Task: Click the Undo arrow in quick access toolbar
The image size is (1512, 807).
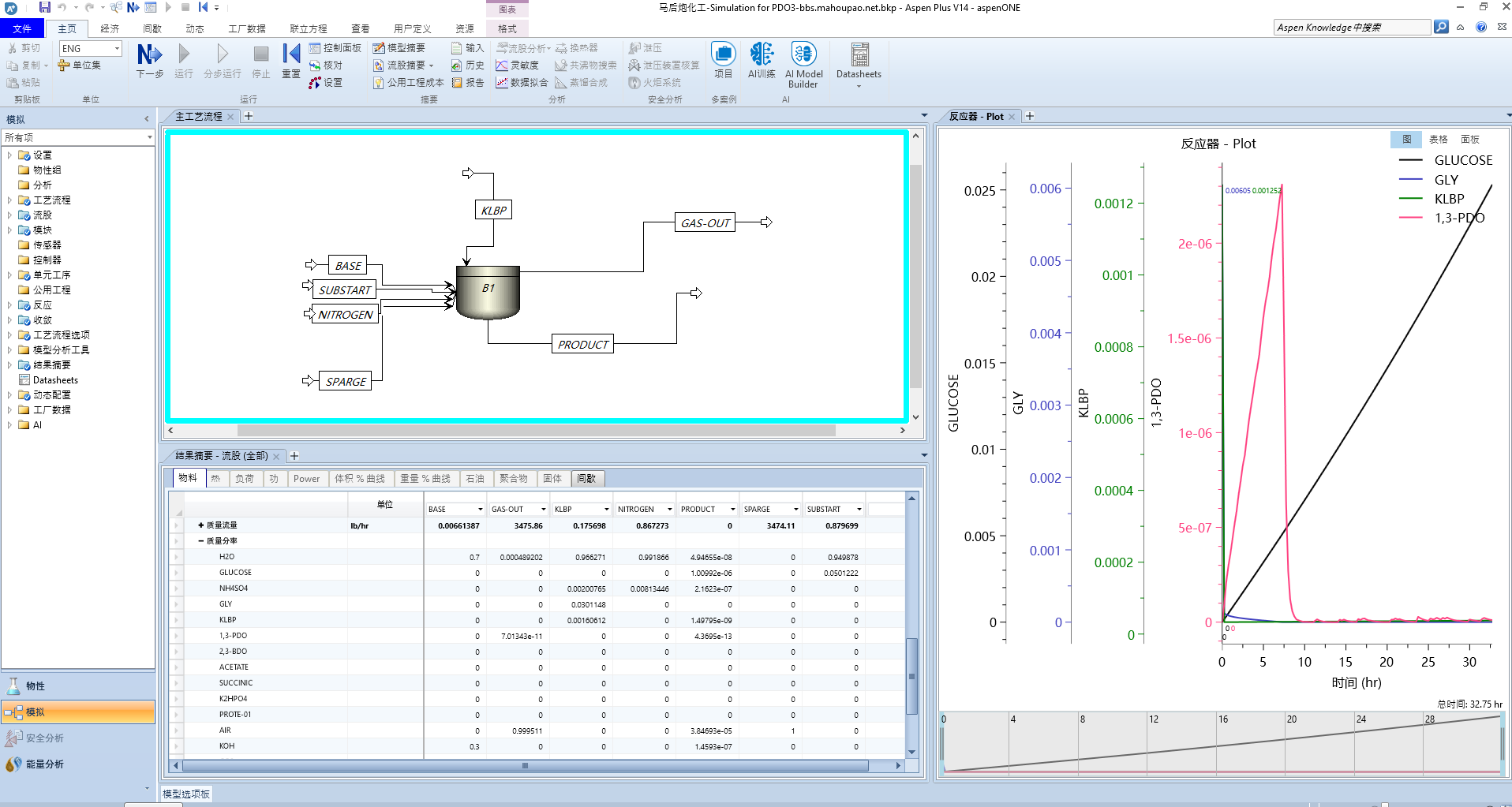Action: 62,7
